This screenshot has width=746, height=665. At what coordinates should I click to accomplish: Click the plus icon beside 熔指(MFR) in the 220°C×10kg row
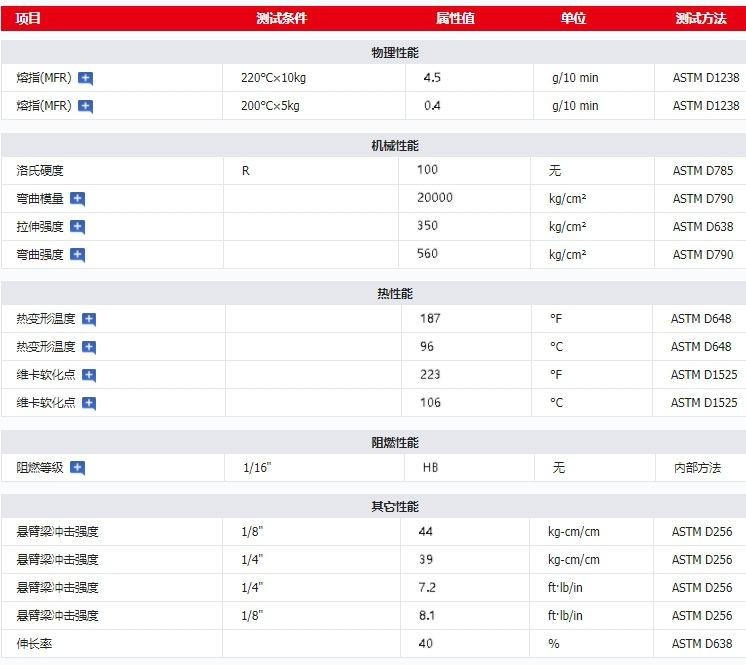pos(86,78)
